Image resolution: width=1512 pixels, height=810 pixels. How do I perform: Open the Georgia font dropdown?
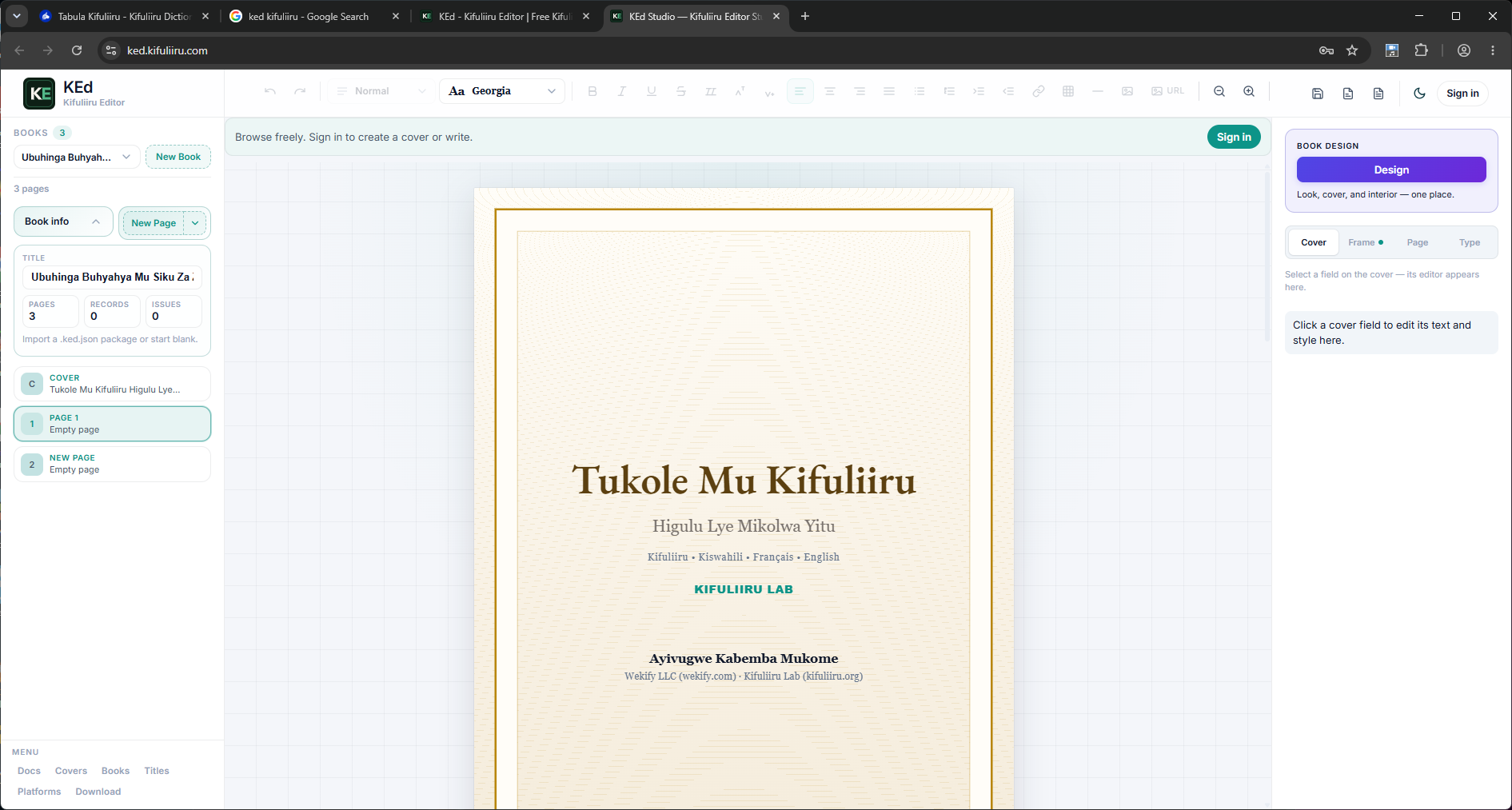pos(502,91)
